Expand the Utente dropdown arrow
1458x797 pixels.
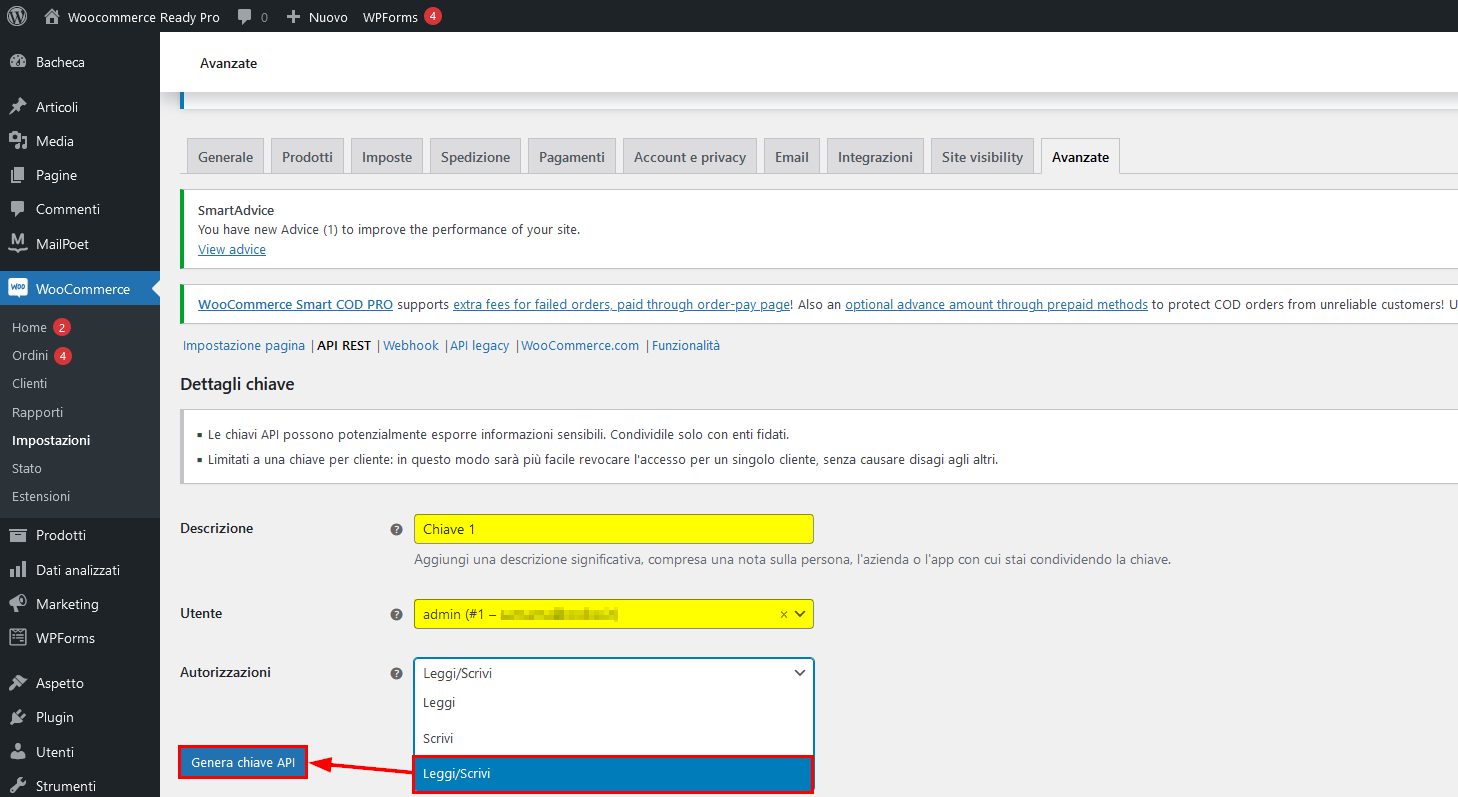tap(801, 614)
